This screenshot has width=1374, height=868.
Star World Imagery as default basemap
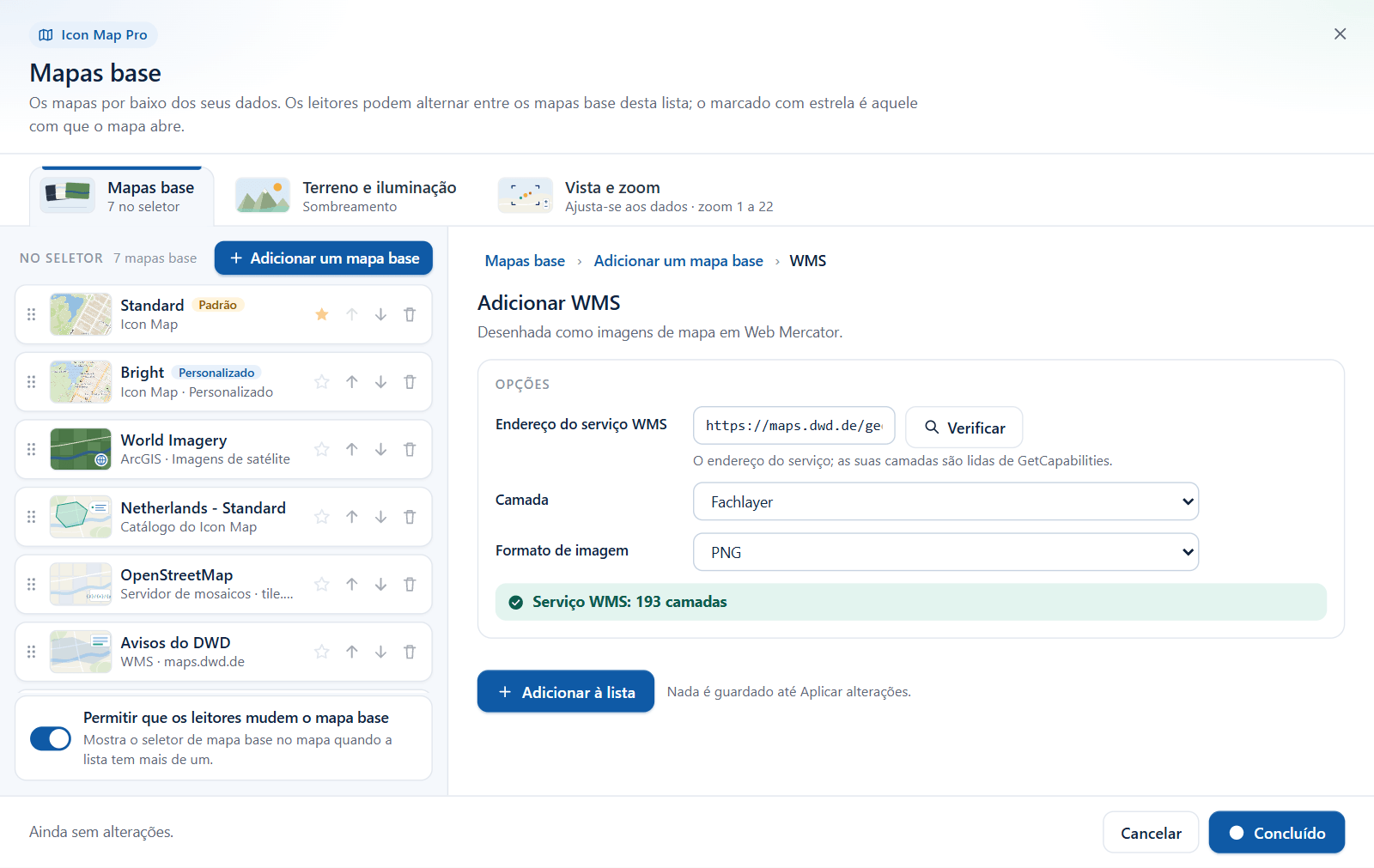322,449
